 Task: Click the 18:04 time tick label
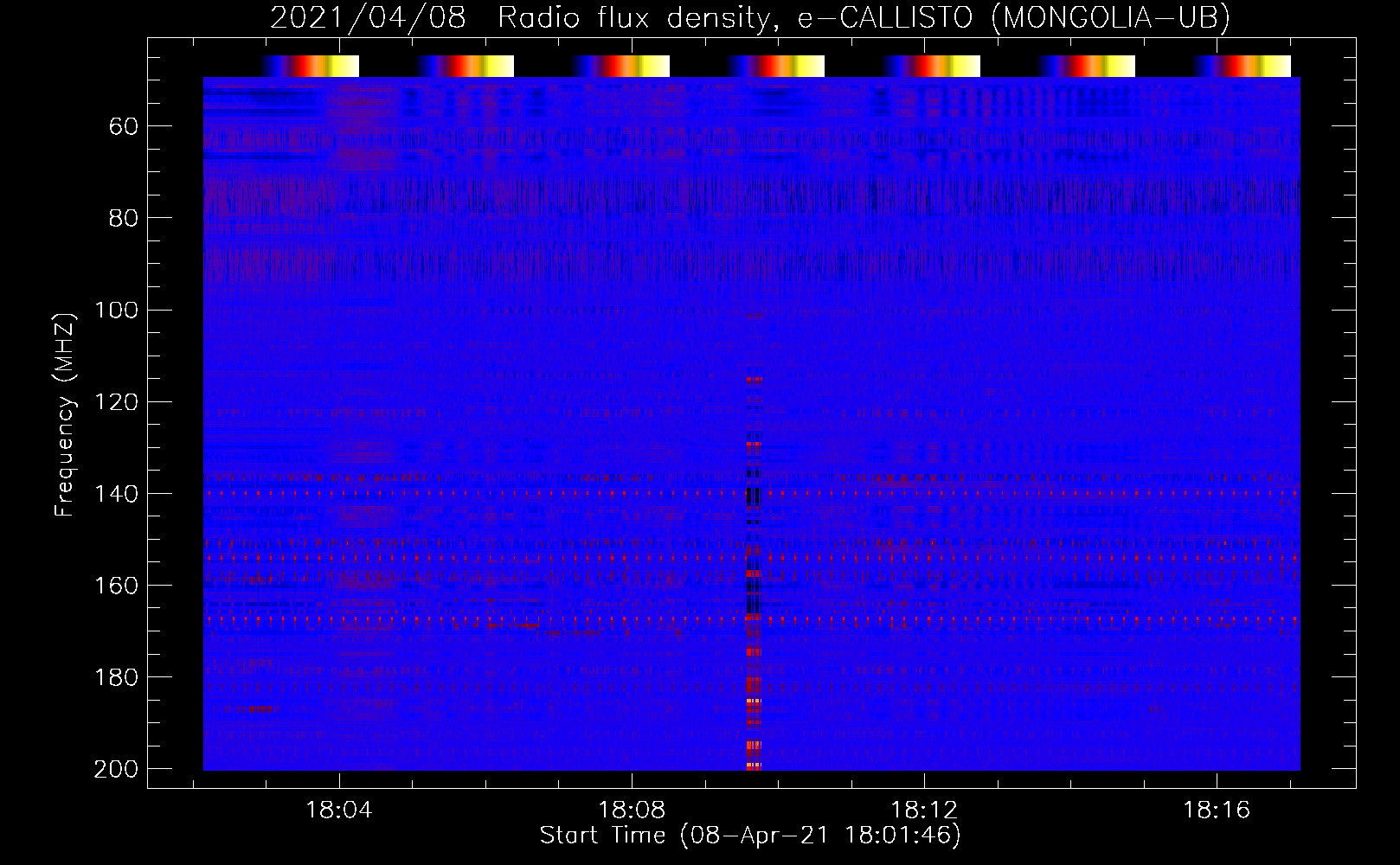pos(339,810)
